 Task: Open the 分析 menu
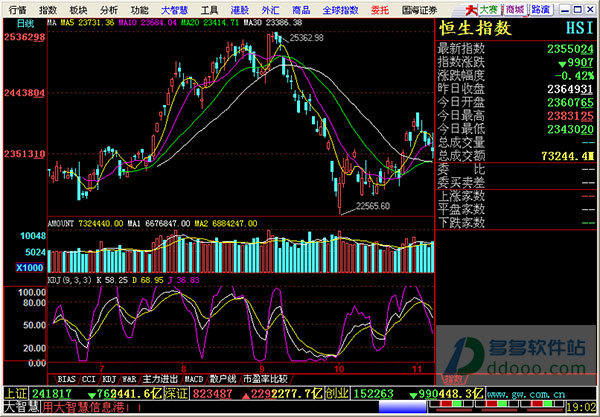click(109, 10)
